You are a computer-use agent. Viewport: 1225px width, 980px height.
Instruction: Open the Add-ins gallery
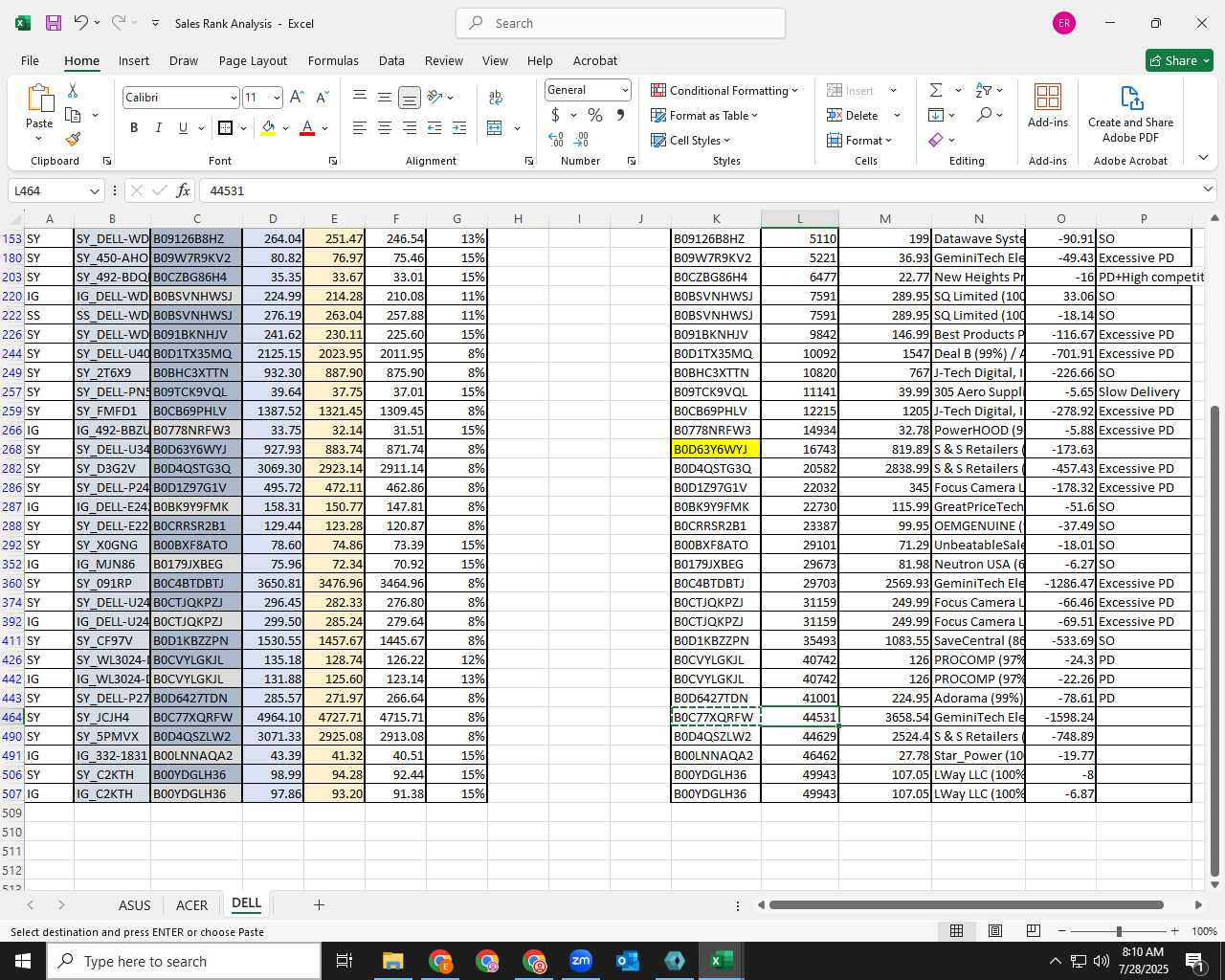point(1048,105)
